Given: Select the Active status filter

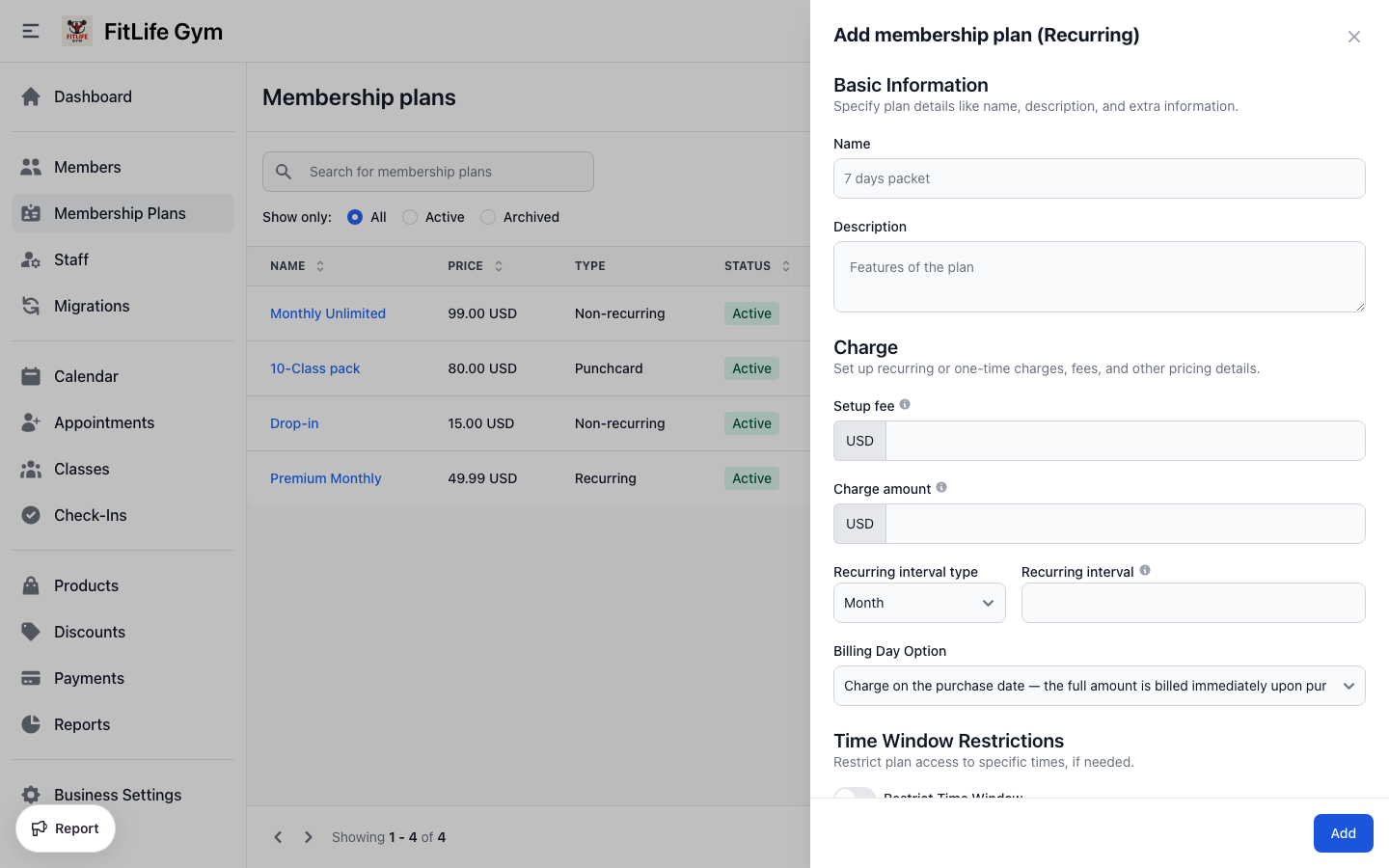Looking at the screenshot, I should coord(411,217).
